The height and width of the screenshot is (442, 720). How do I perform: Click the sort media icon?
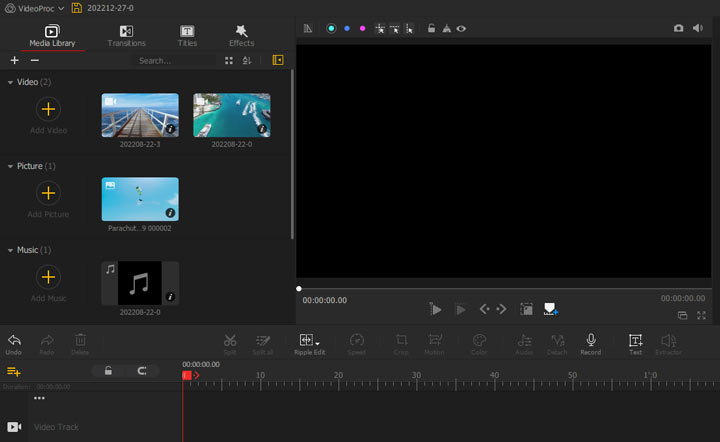point(247,61)
